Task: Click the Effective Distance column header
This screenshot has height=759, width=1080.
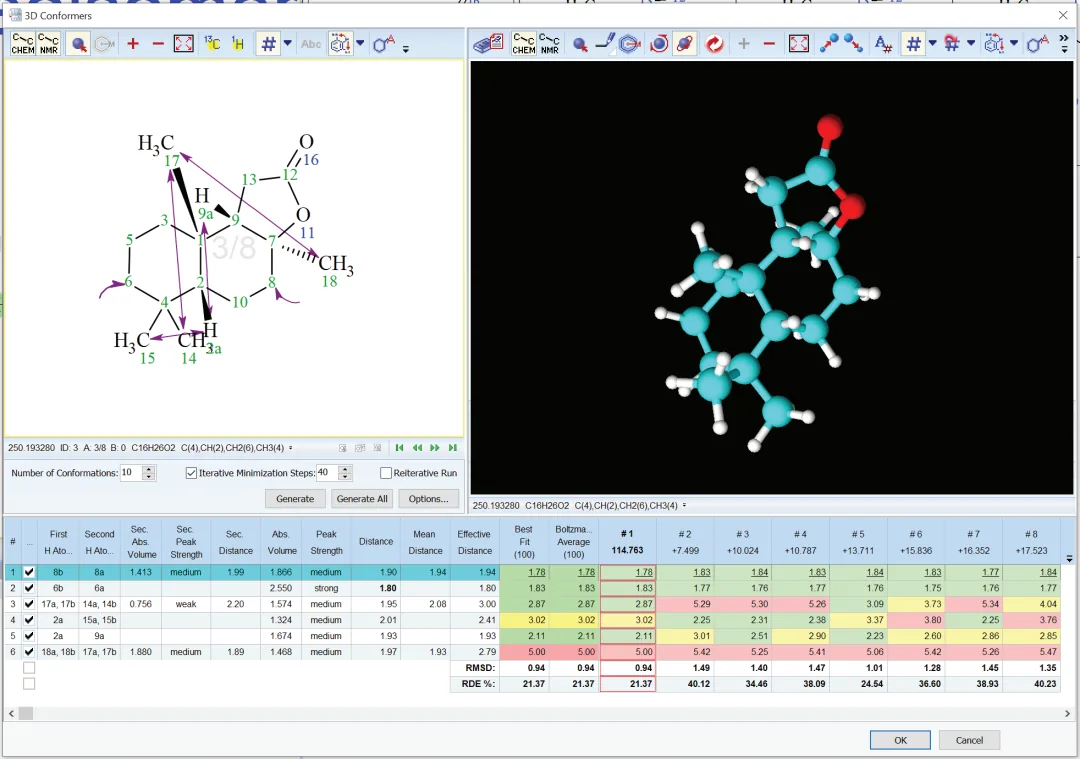Action: 475,542
